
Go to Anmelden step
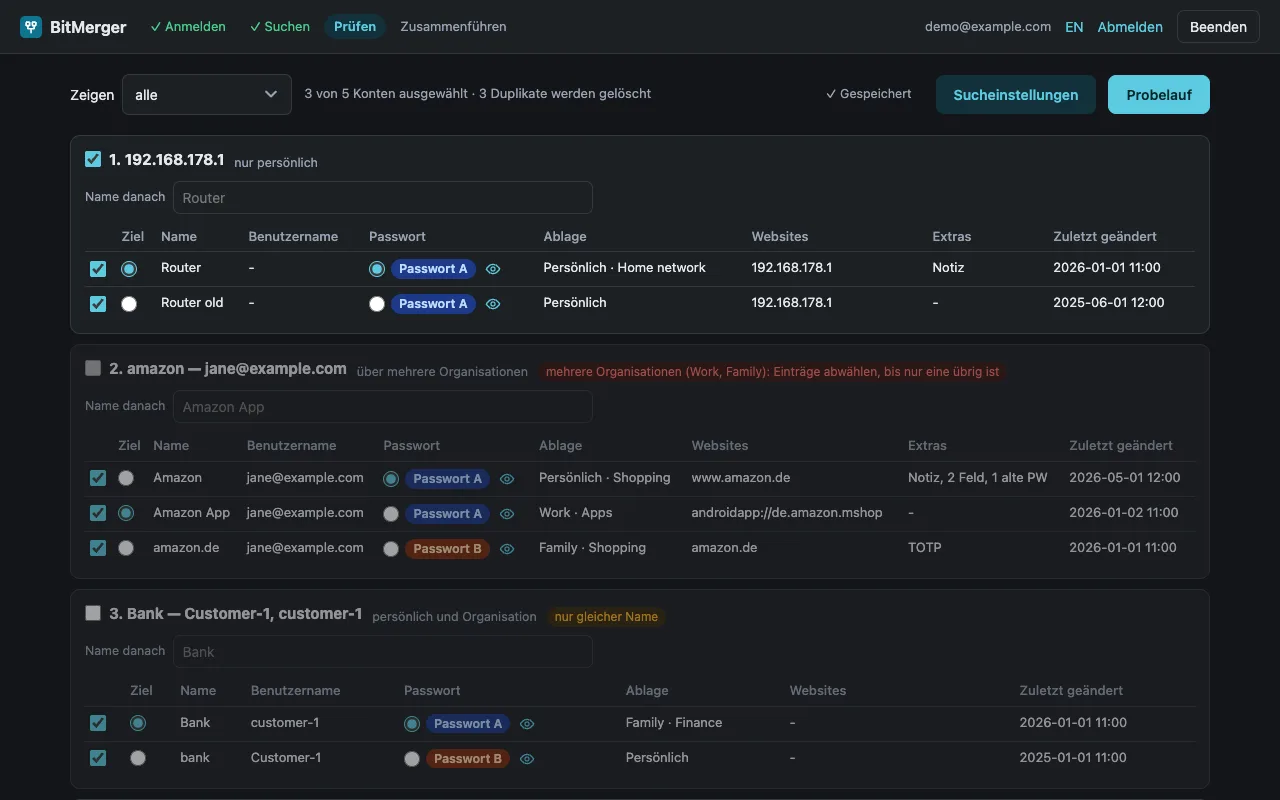pyautogui.click(x=188, y=27)
